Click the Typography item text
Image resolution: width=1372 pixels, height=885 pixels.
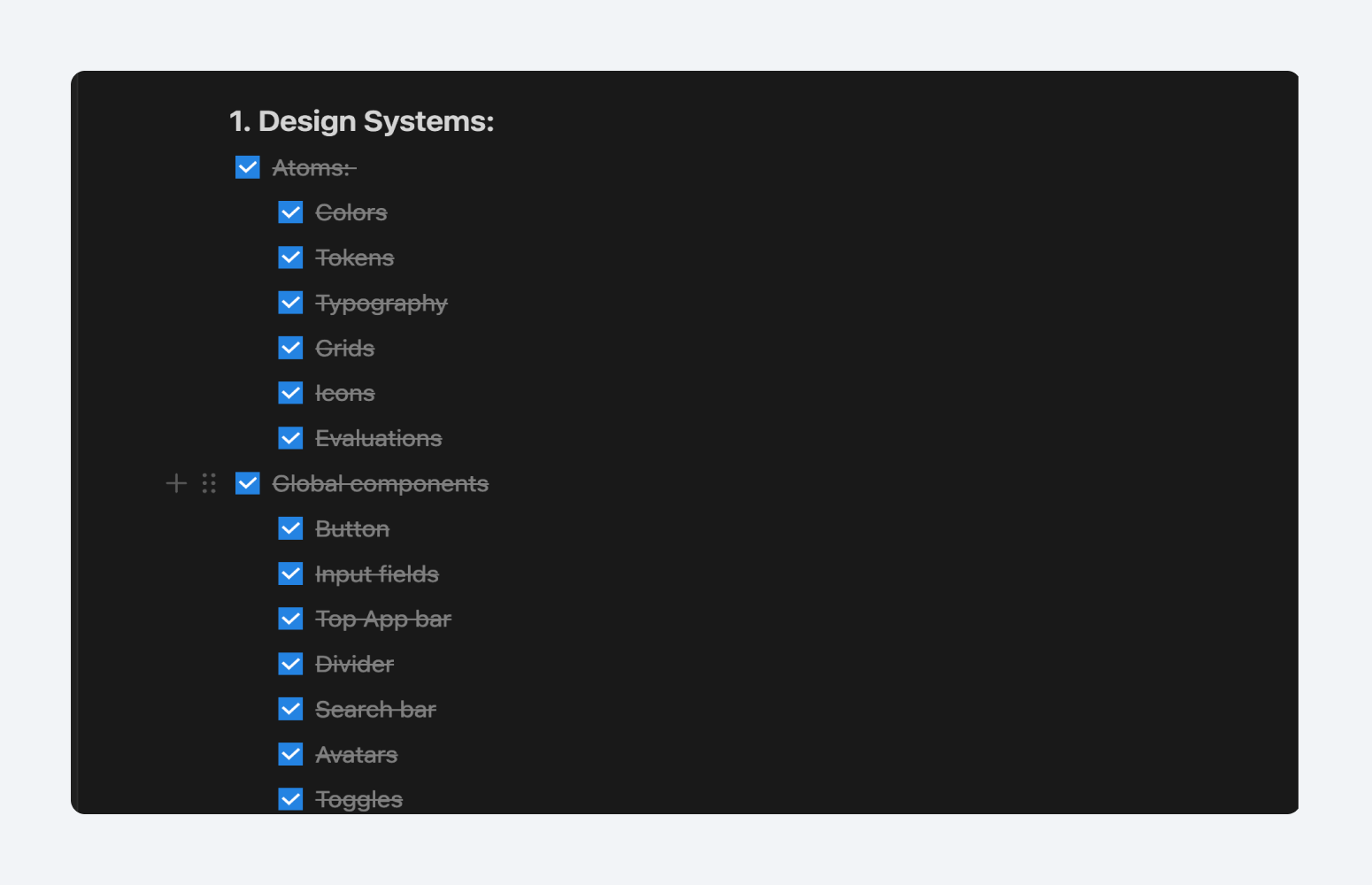pyautogui.click(x=382, y=304)
